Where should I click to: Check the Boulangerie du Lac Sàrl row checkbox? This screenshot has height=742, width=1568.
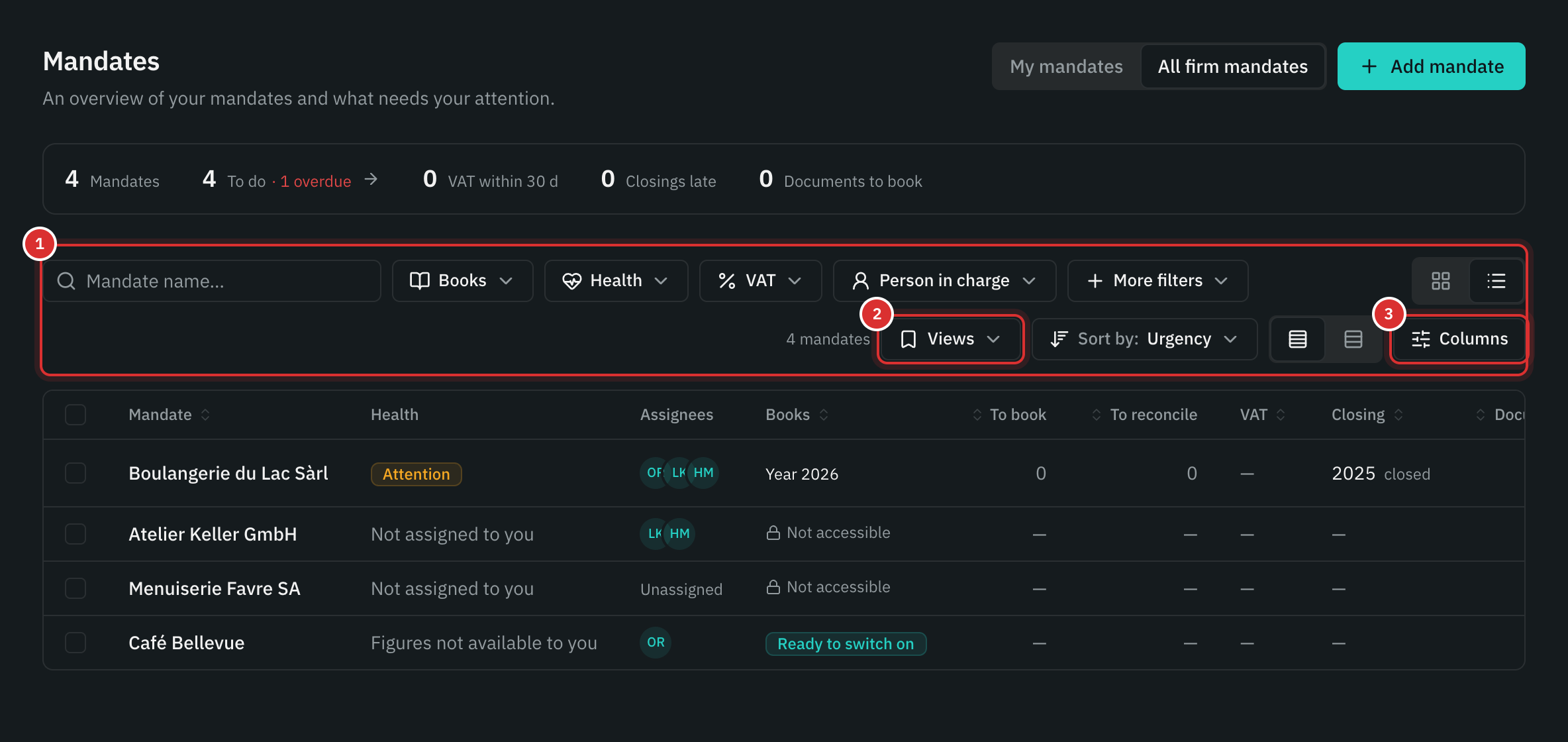[x=75, y=473]
